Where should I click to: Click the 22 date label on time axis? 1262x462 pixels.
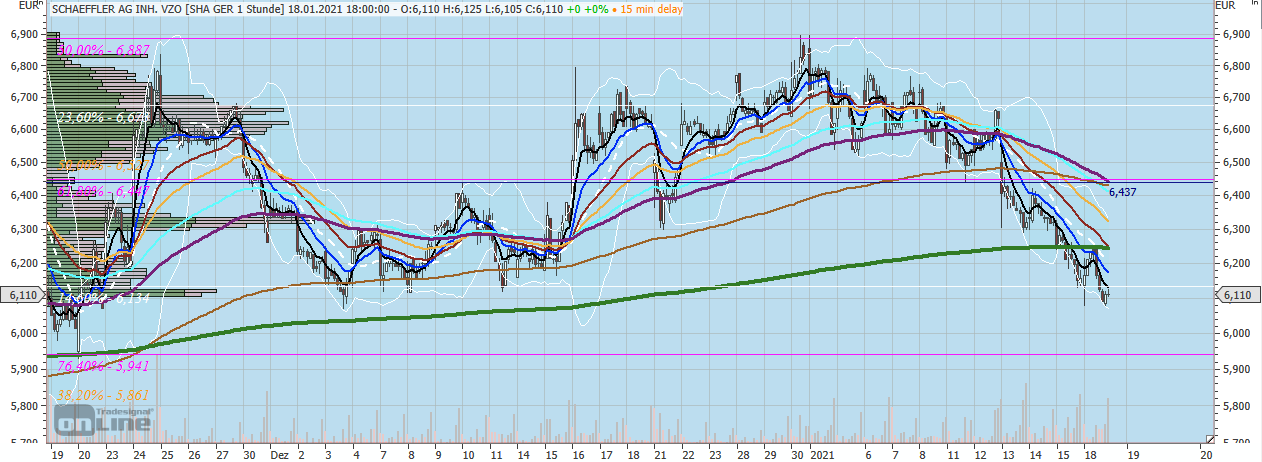pyautogui.click(x=688, y=453)
